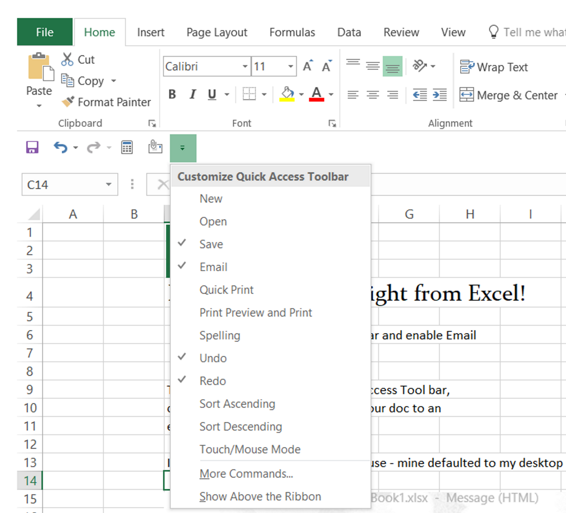Image resolution: width=566 pixels, height=513 pixels.
Task: Click the Cut scissors icon
Action: coord(67,59)
